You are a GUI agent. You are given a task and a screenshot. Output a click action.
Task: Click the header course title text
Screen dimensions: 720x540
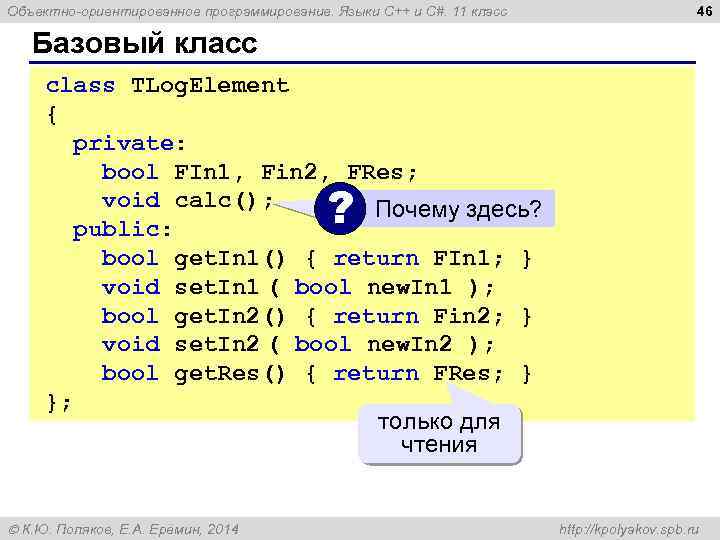click(x=257, y=11)
